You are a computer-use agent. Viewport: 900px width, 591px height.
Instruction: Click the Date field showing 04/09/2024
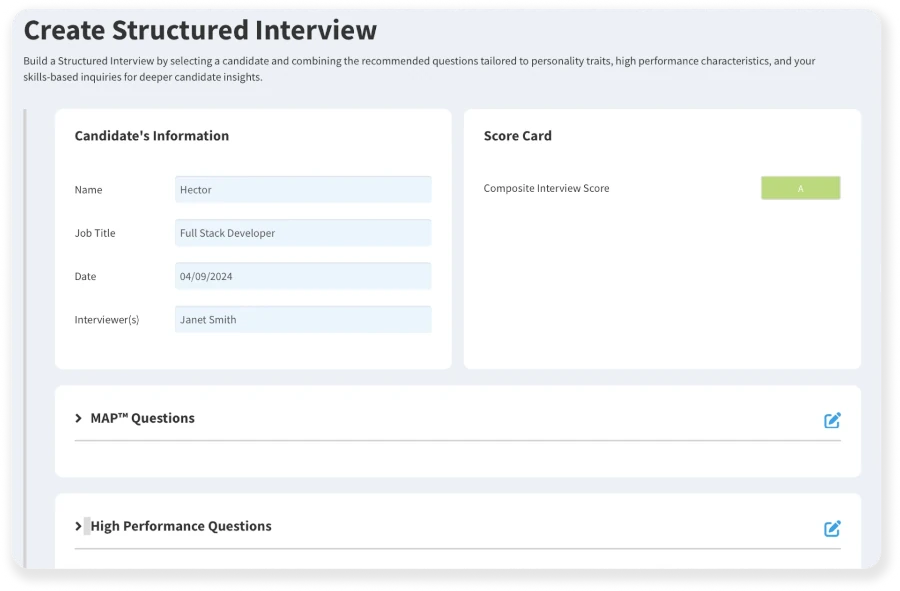pyautogui.click(x=303, y=276)
